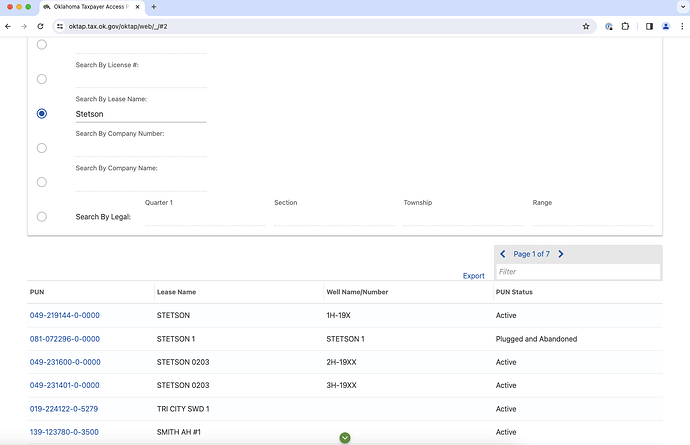View site information icon in address bar
690x445 pixels.
coord(60,26)
